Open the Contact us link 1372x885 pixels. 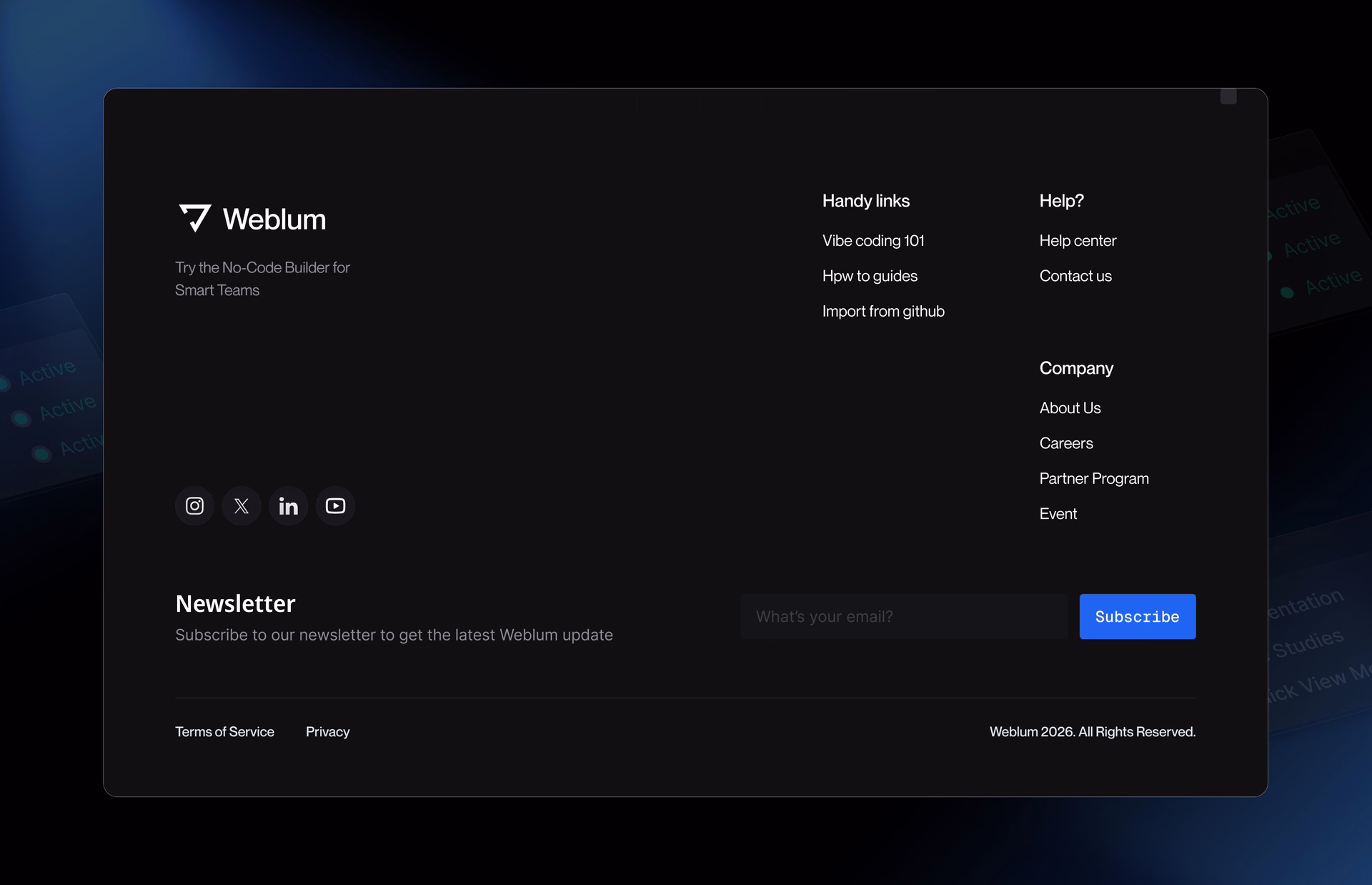[1075, 276]
